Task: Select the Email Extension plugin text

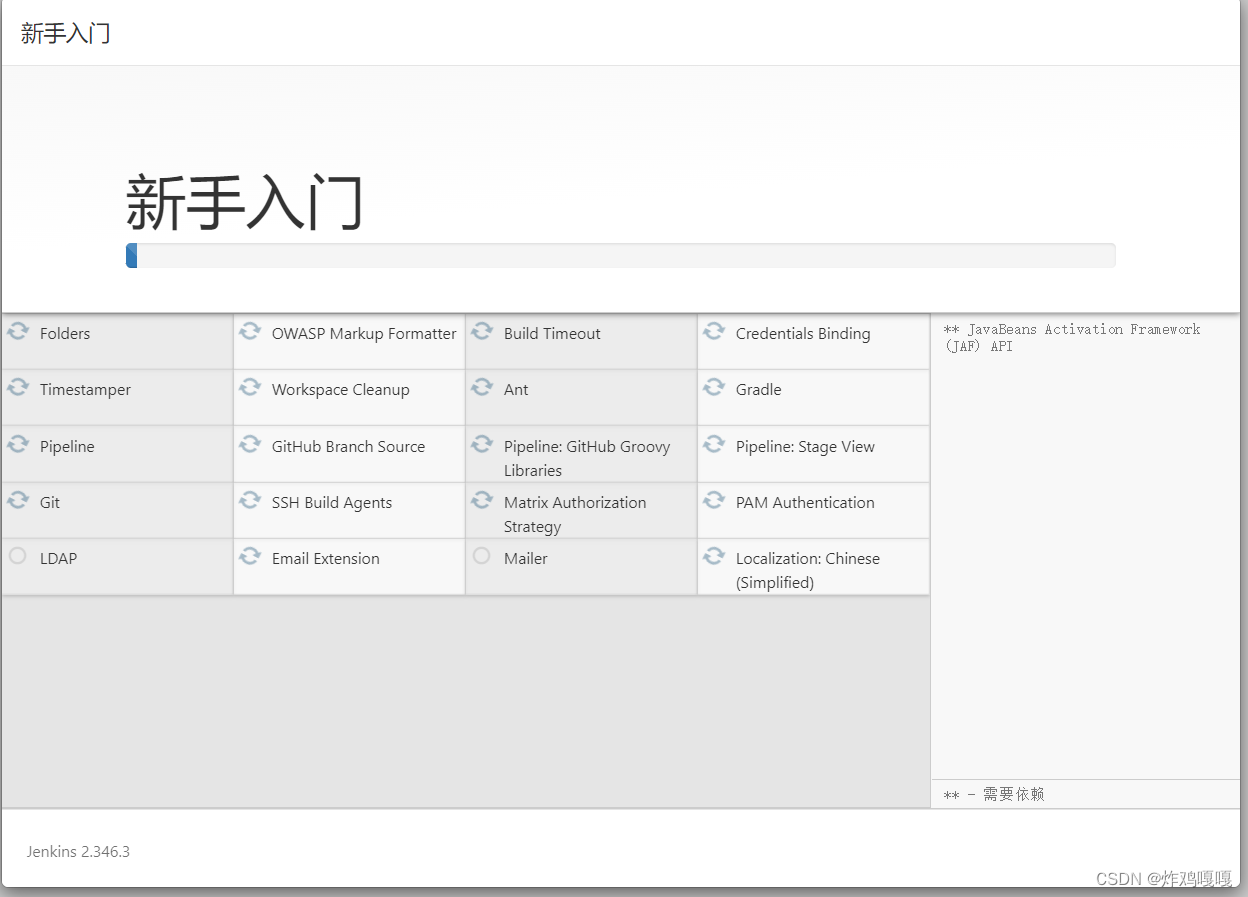Action: point(326,559)
